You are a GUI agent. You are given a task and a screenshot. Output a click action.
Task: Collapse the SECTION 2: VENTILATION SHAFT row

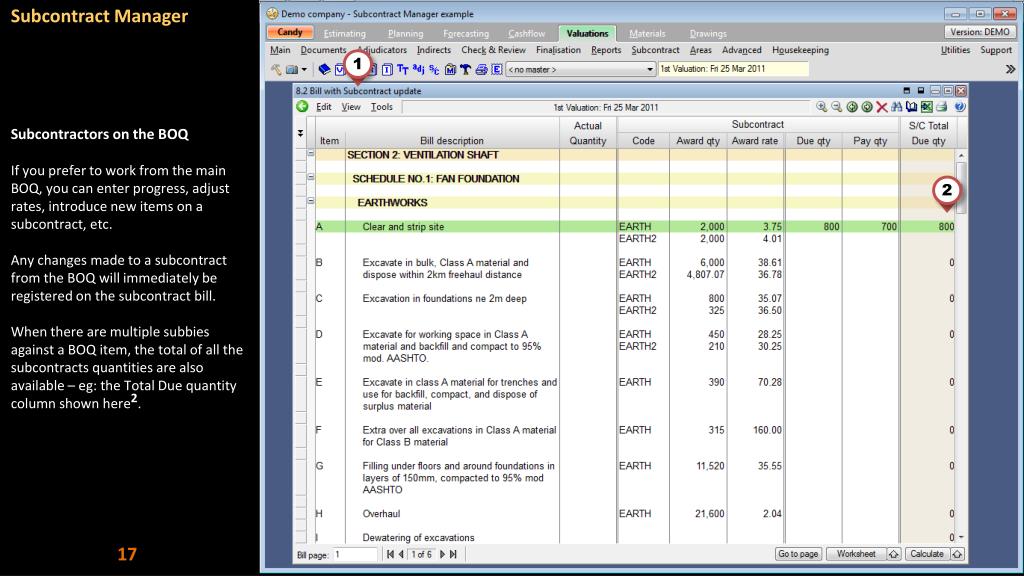[311, 154]
